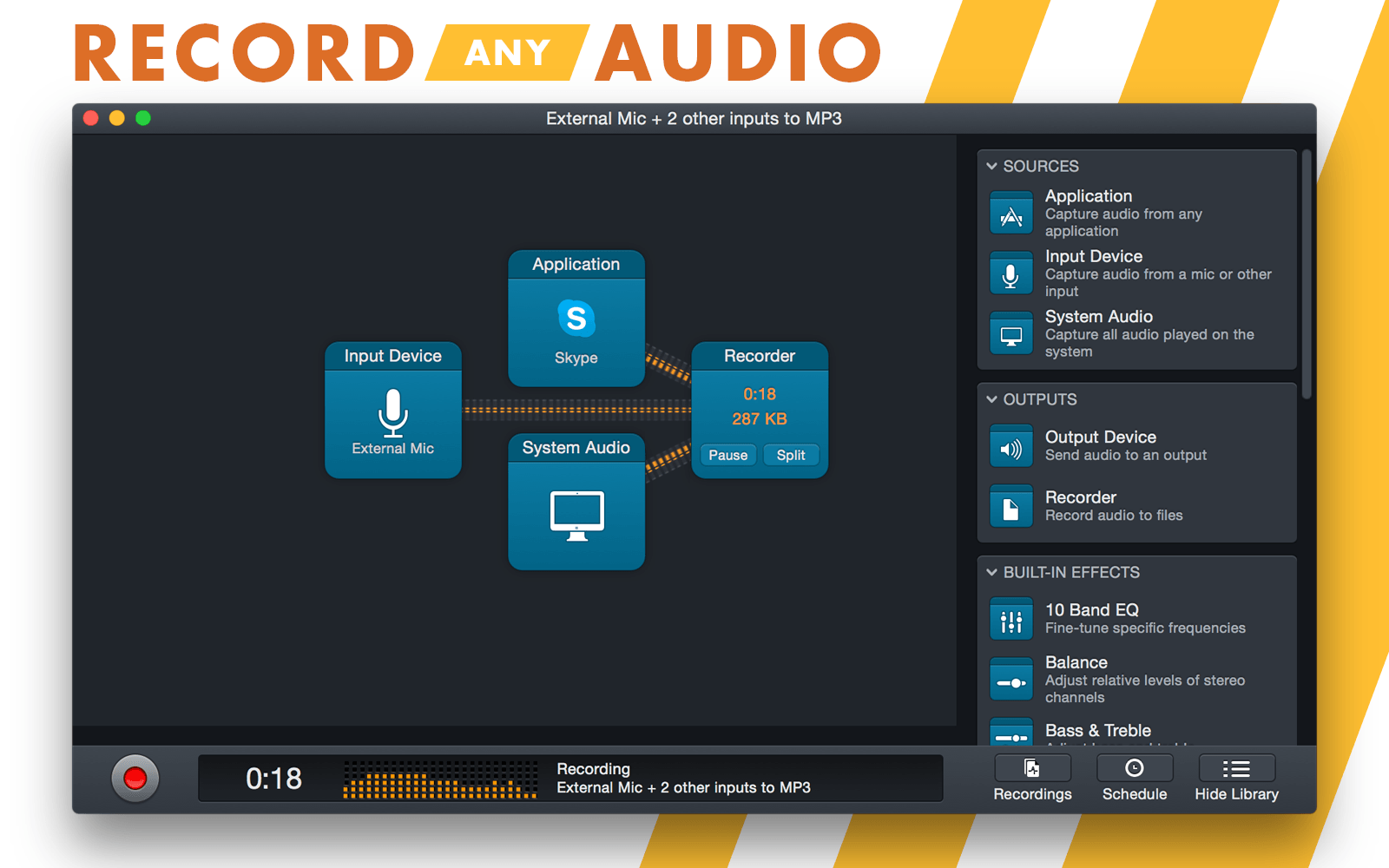Select the Recorder file icon in library

[1011, 507]
